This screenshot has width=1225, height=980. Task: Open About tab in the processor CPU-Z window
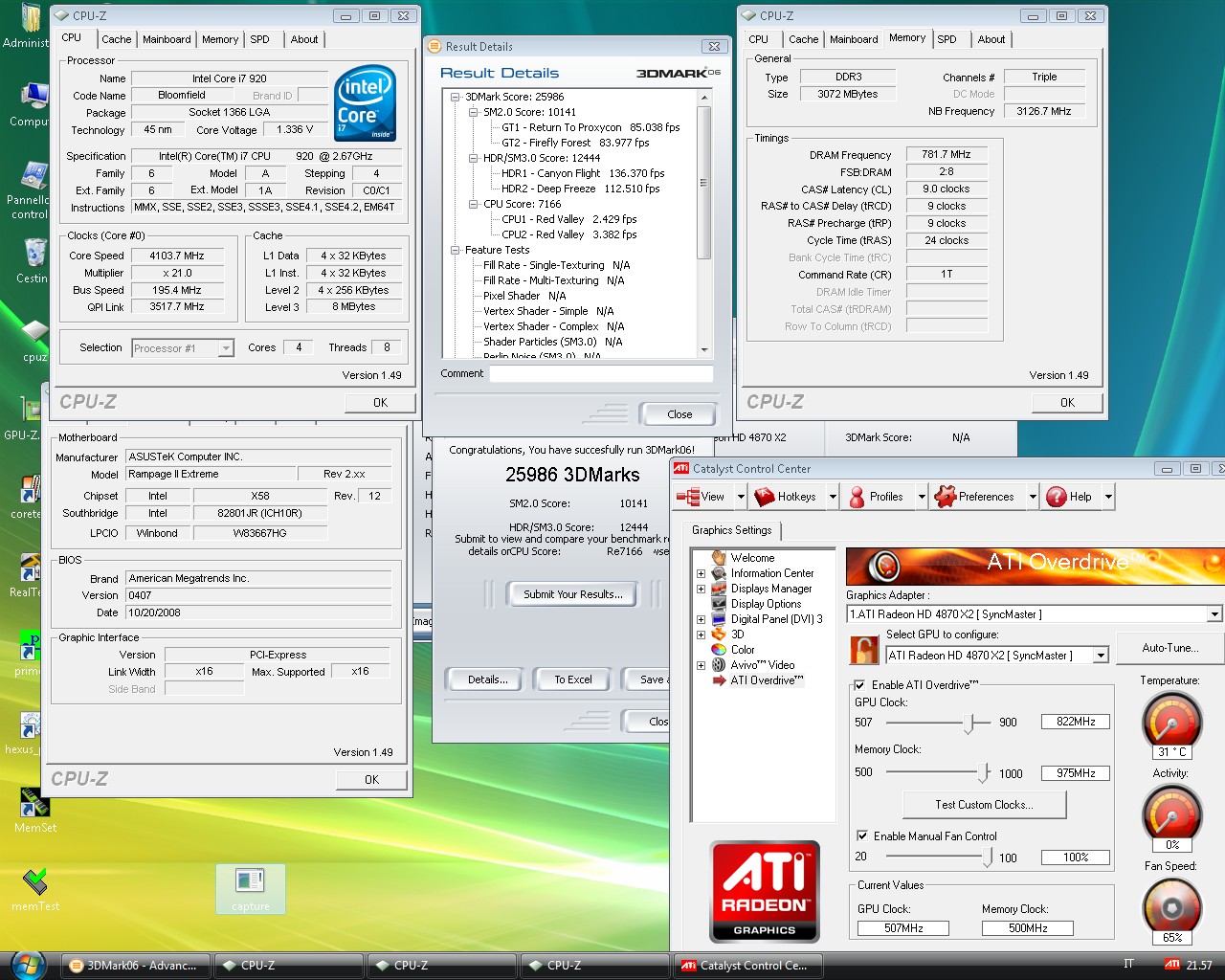pyautogui.click(x=304, y=39)
